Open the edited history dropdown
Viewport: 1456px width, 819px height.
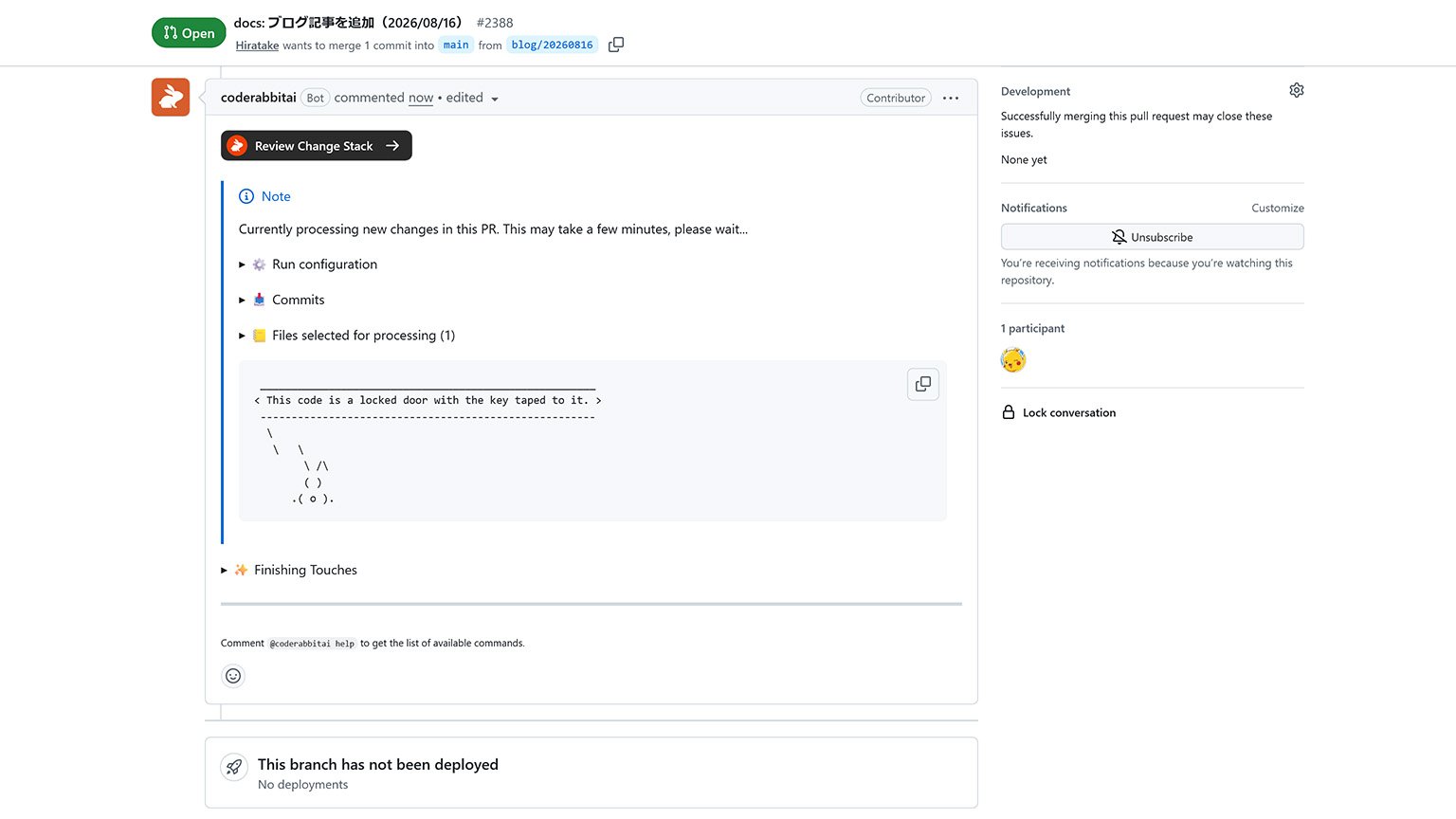click(472, 98)
